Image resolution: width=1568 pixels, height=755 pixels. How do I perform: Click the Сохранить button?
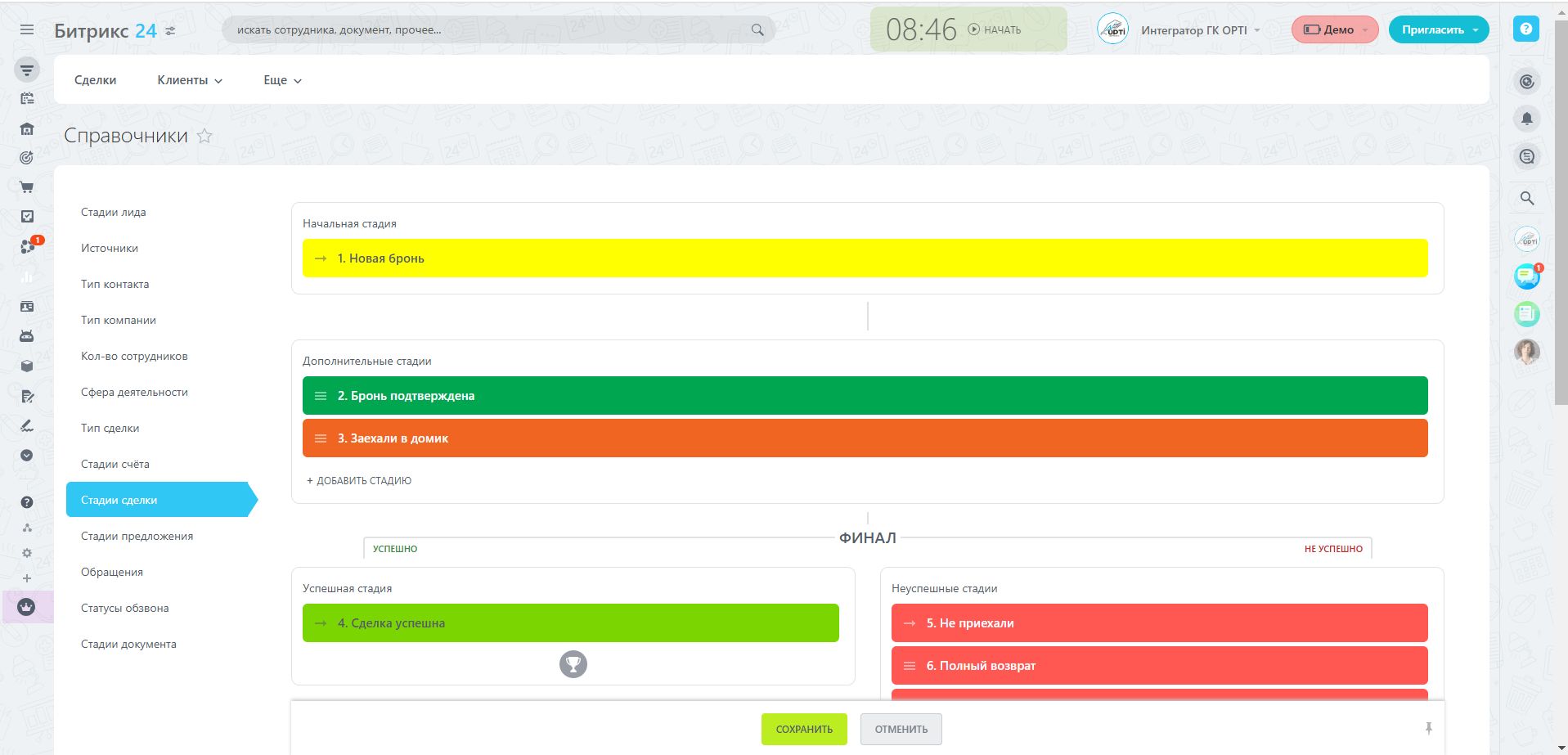click(x=804, y=729)
